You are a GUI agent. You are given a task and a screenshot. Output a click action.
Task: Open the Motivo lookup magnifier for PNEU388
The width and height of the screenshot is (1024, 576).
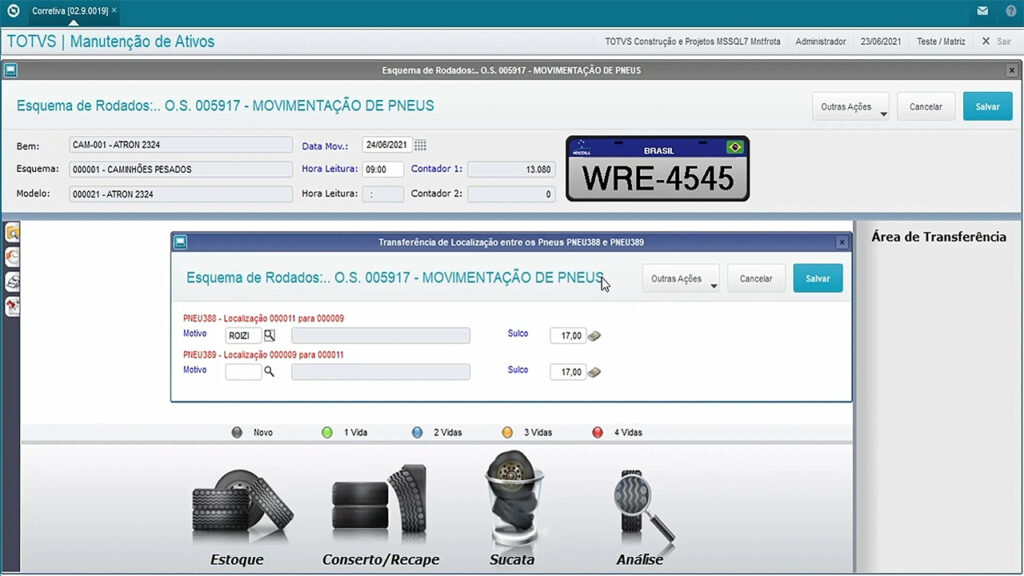point(269,336)
